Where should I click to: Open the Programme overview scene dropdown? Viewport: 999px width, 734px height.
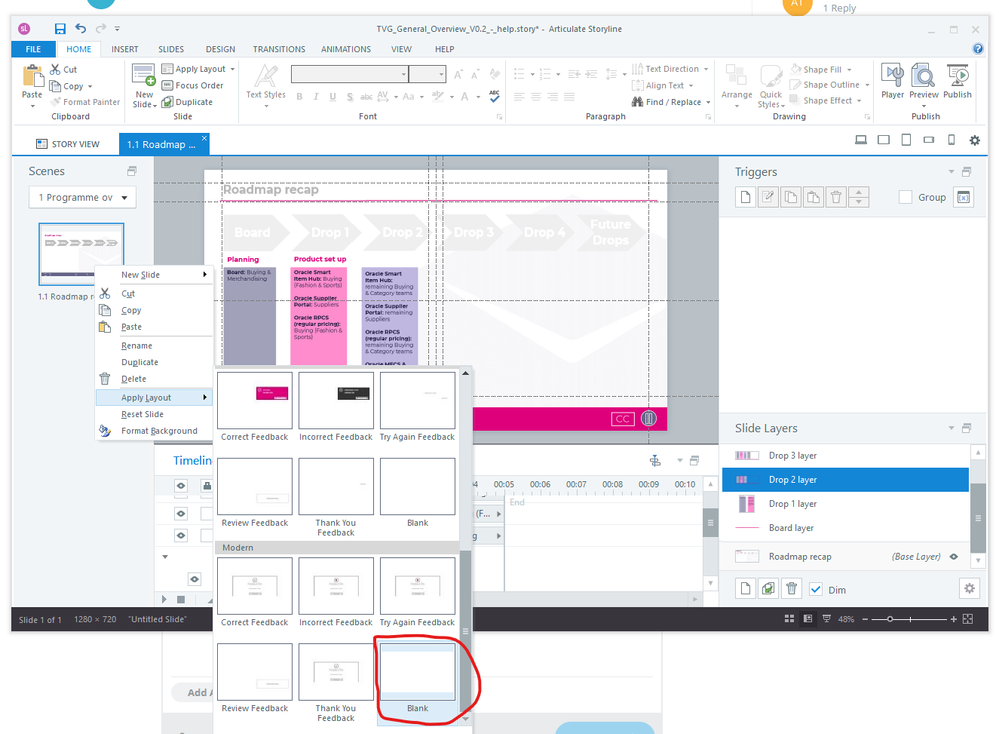(82, 198)
